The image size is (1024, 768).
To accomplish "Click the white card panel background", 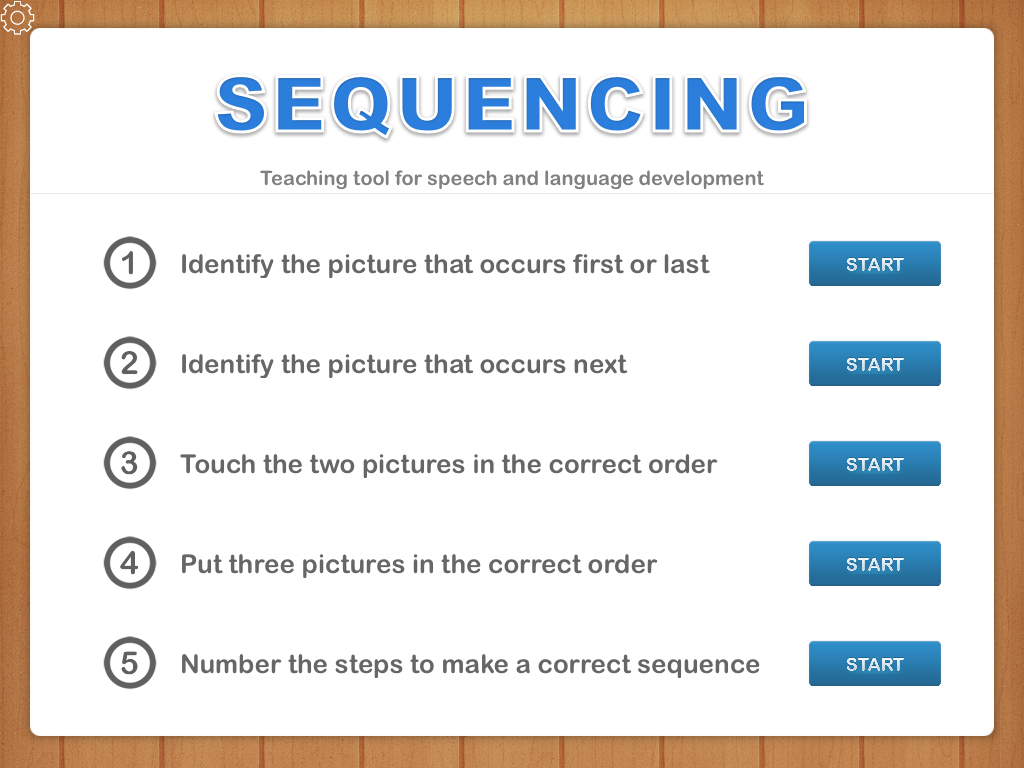I will 511,710.
